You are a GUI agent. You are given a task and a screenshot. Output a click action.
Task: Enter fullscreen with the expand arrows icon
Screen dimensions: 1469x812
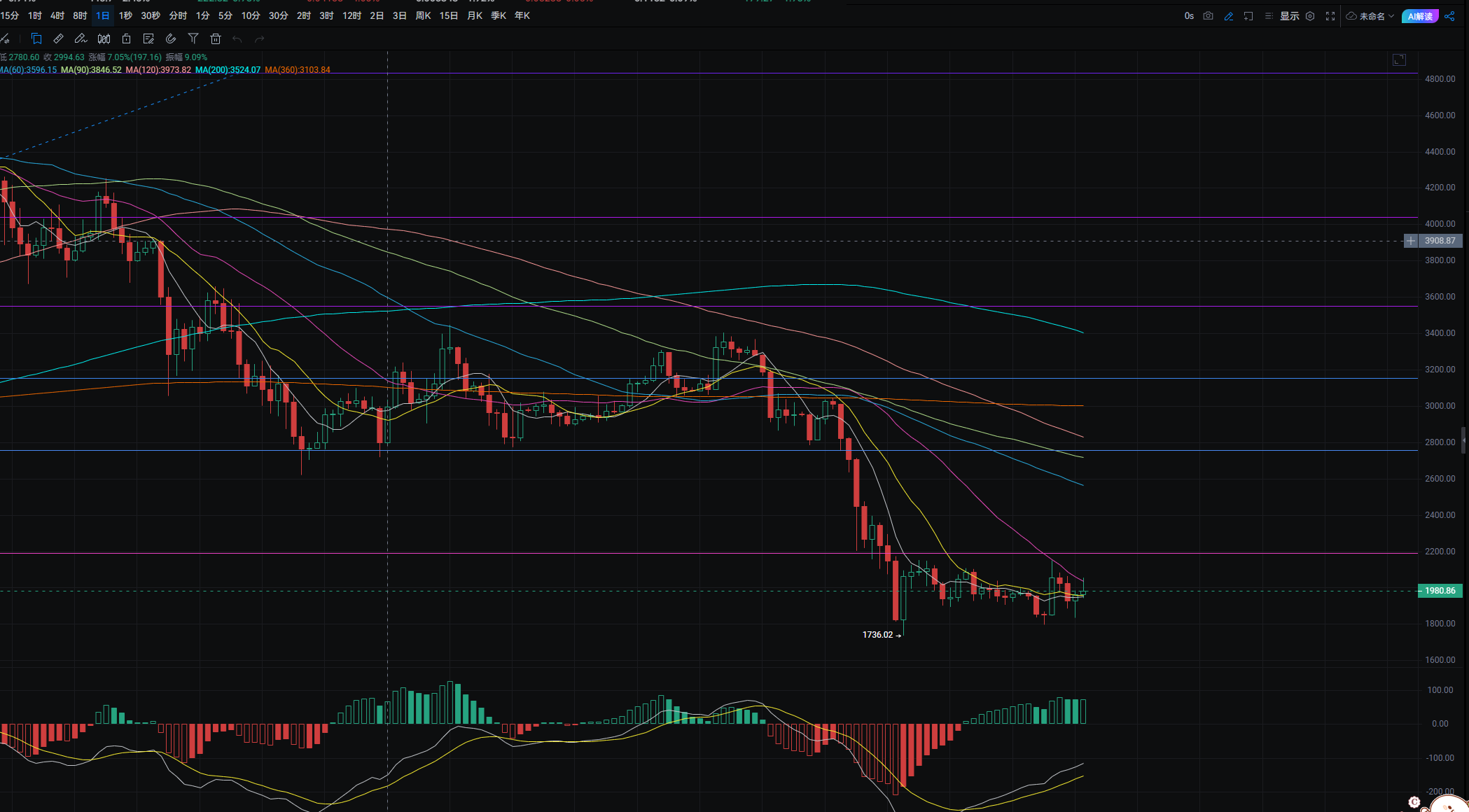pos(1330,16)
